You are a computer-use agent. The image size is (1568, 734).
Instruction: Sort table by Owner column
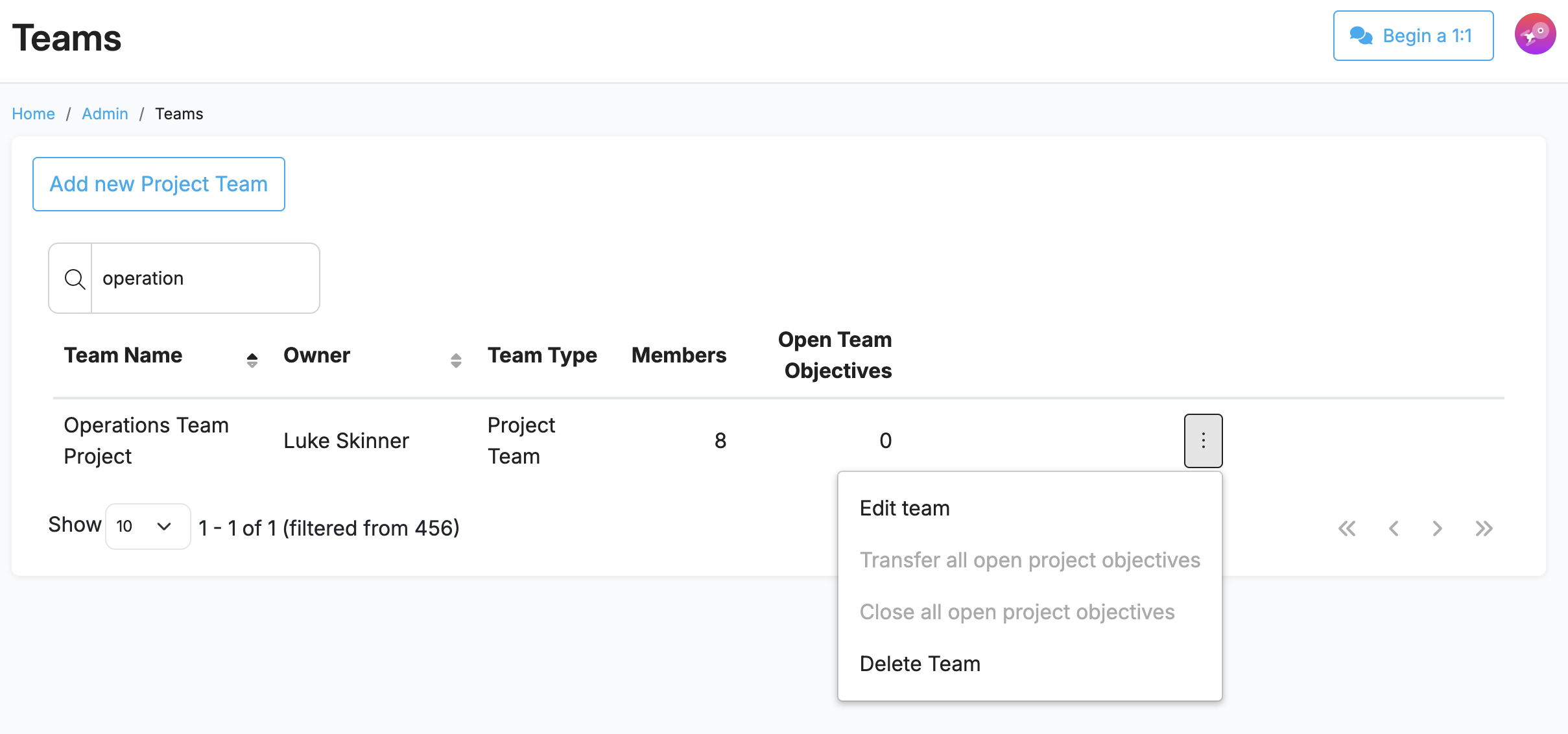pos(456,360)
